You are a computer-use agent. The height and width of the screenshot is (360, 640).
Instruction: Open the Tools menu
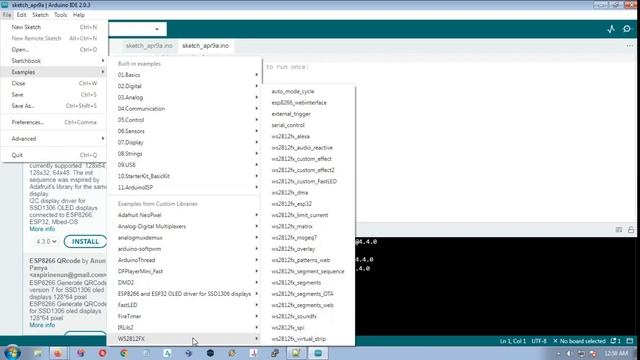tap(60, 15)
